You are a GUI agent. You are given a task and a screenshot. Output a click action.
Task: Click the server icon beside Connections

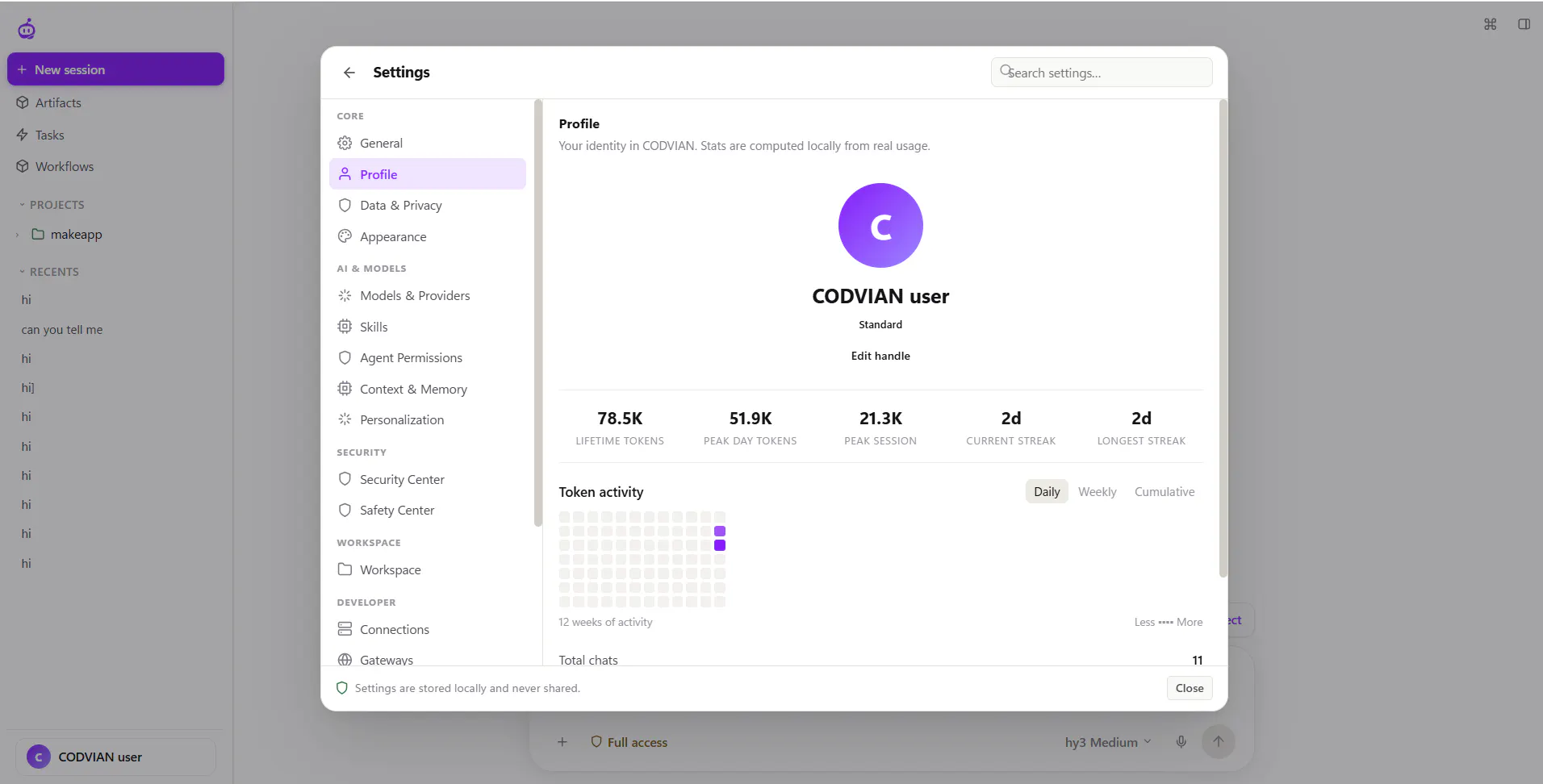345,629
